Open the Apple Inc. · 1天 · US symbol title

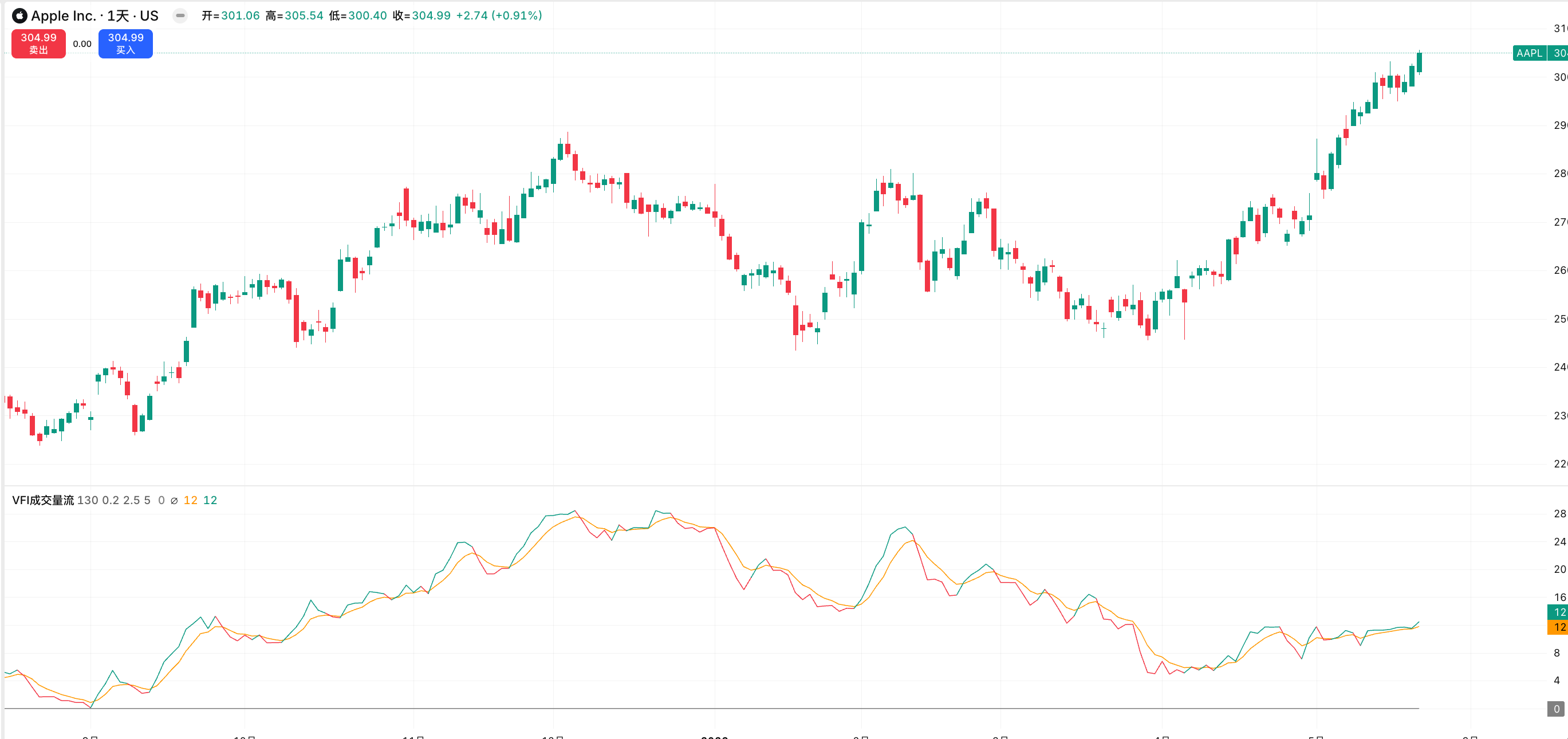click(94, 16)
